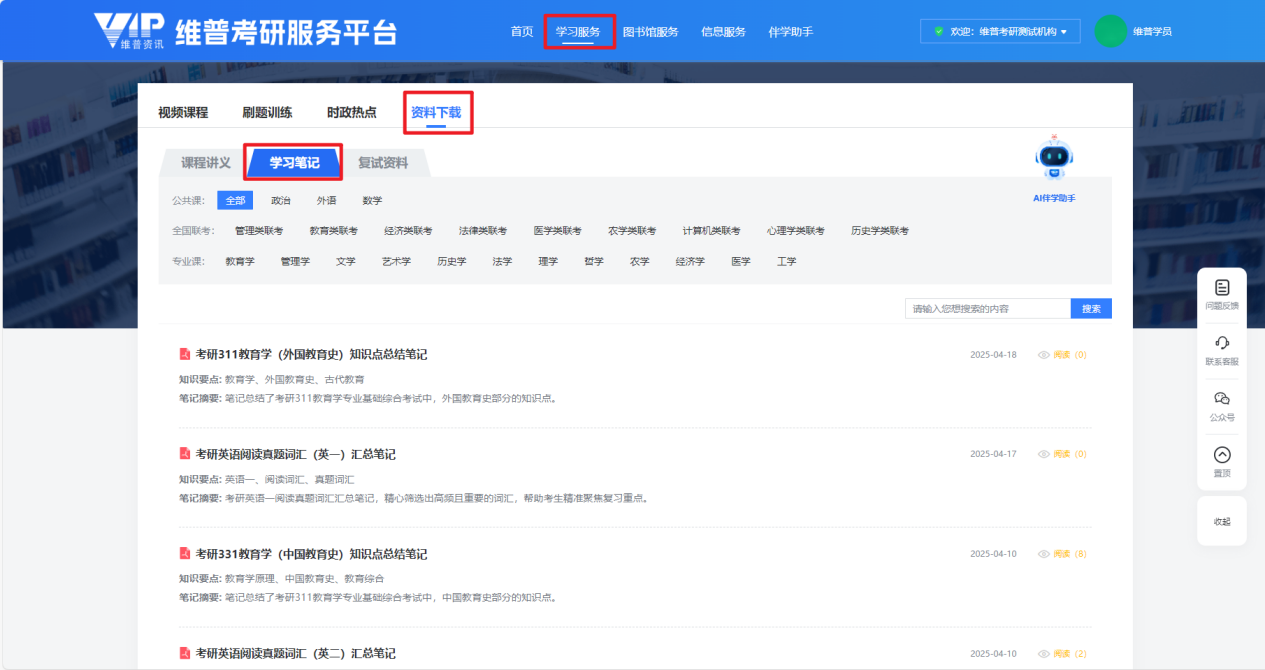Click the blue 搜索 button
The height and width of the screenshot is (670, 1265).
(x=1090, y=309)
